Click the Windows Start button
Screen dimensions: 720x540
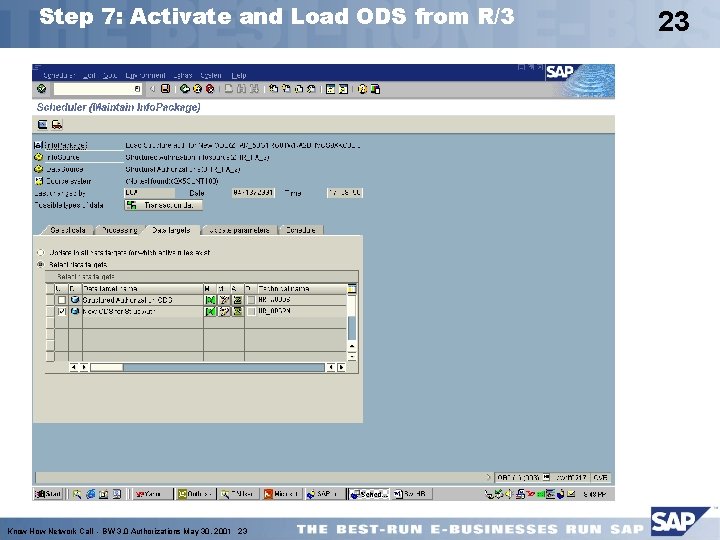point(48,494)
